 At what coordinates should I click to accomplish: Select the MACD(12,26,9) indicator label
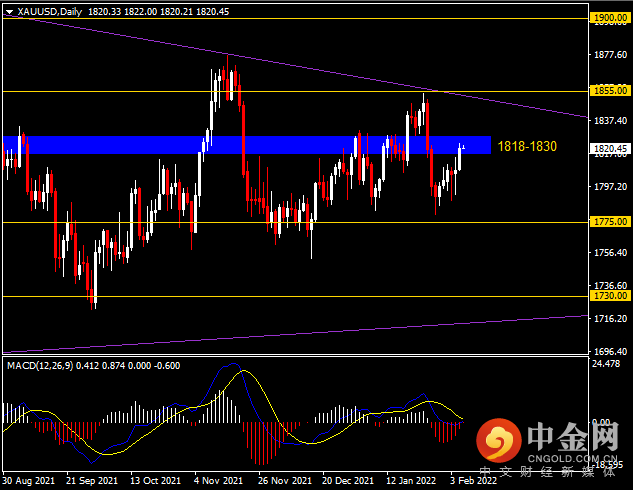(40, 366)
